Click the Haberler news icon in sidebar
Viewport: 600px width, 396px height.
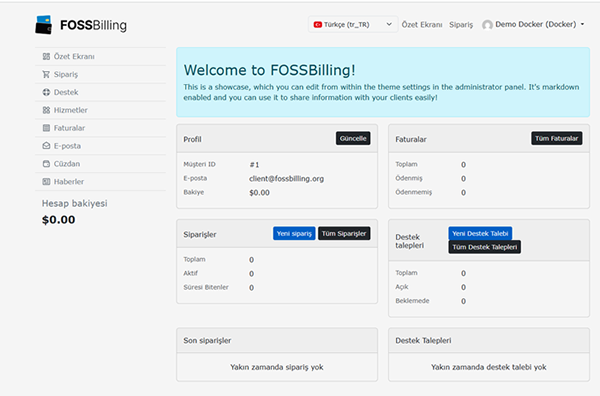tap(46, 182)
